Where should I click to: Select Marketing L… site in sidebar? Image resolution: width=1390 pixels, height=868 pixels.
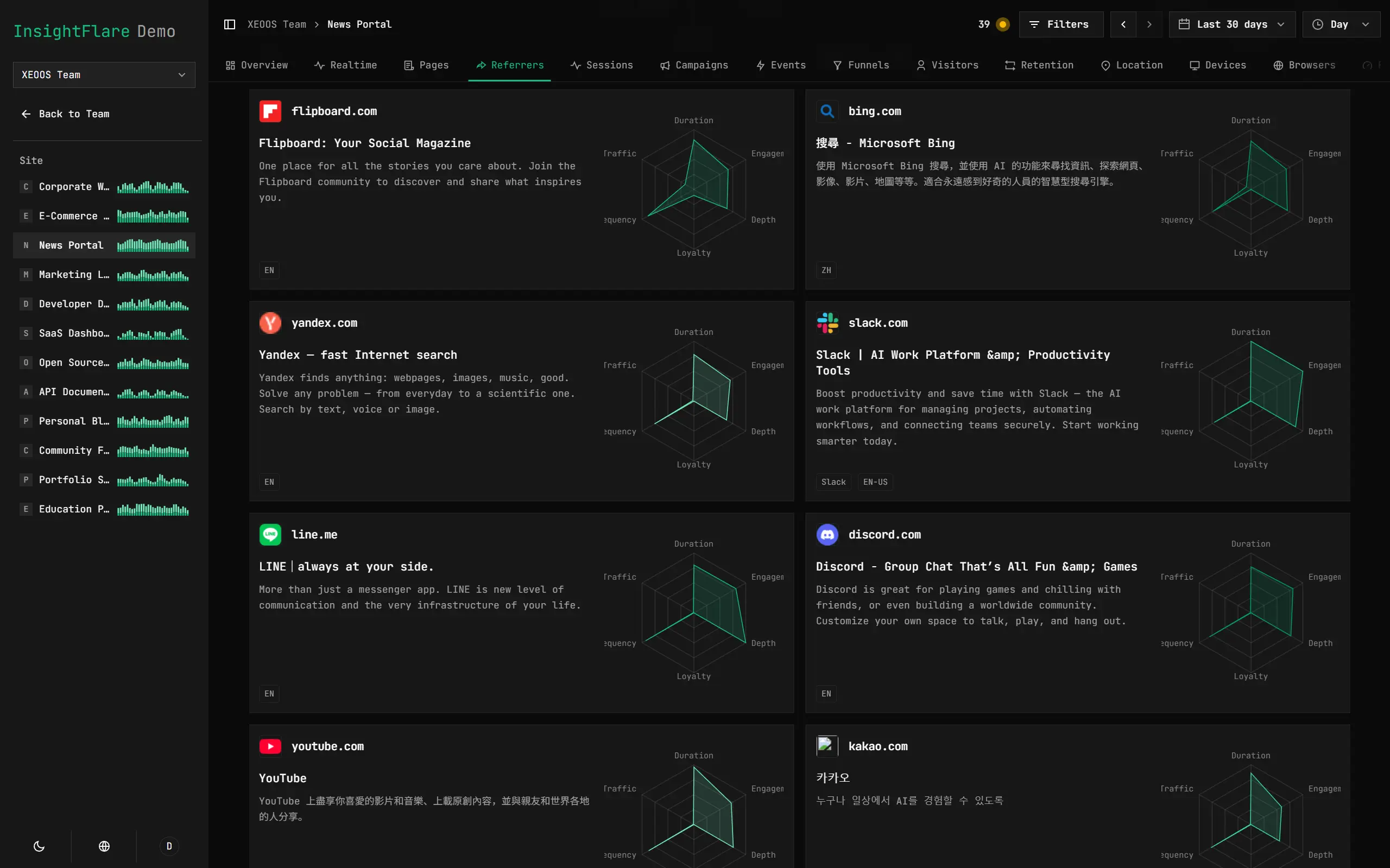(104, 275)
